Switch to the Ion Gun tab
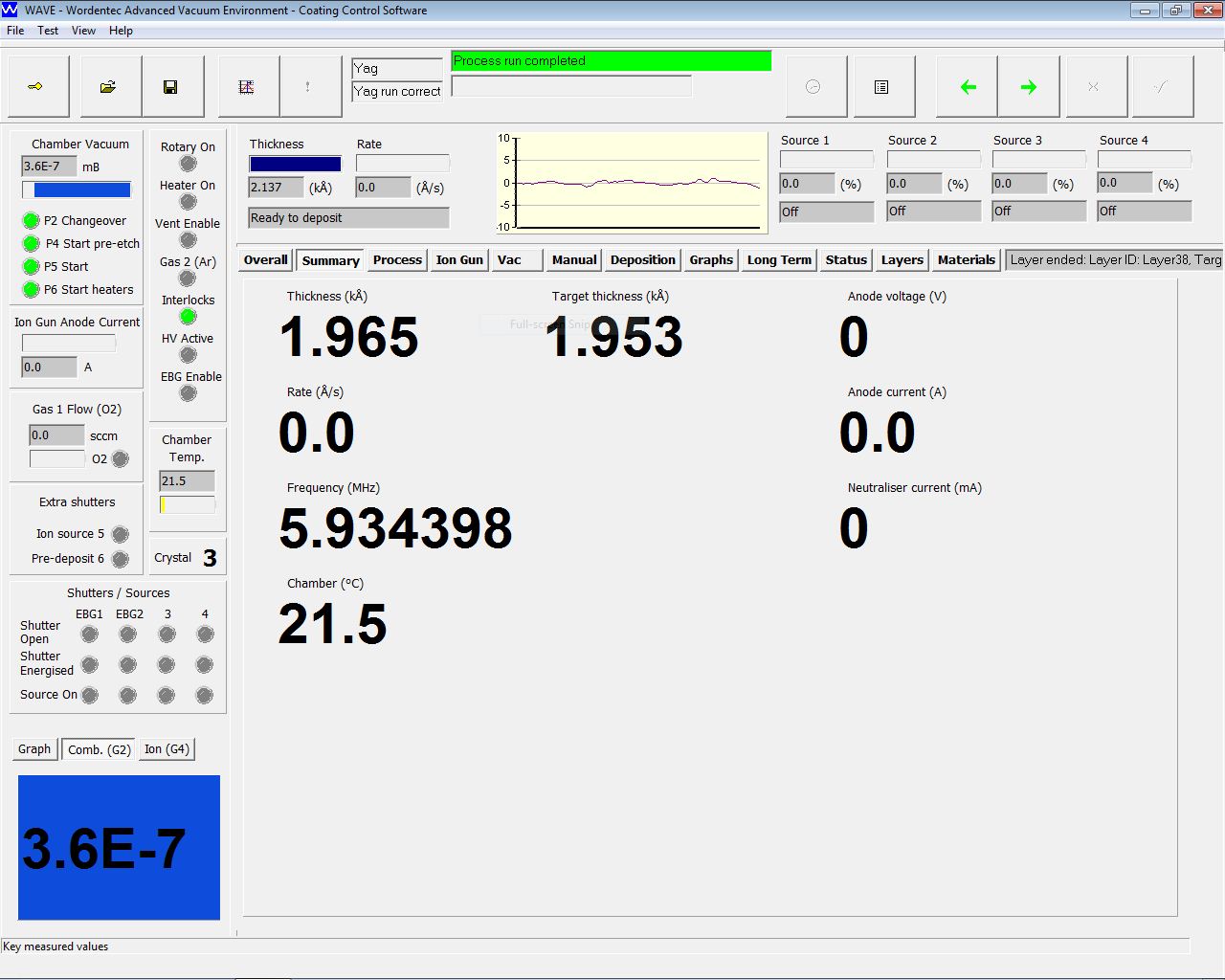The height and width of the screenshot is (980, 1225). coord(459,260)
